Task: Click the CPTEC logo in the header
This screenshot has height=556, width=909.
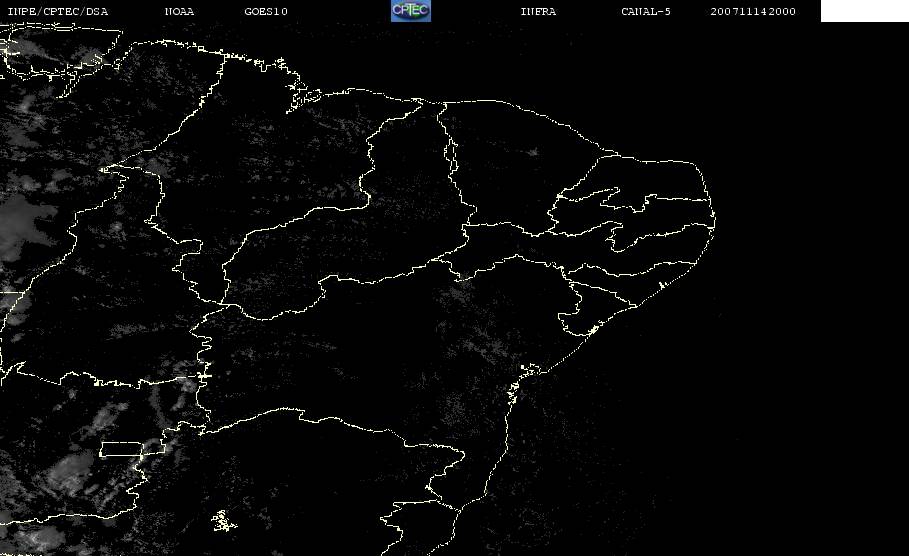Action: (x=410, y=11)
